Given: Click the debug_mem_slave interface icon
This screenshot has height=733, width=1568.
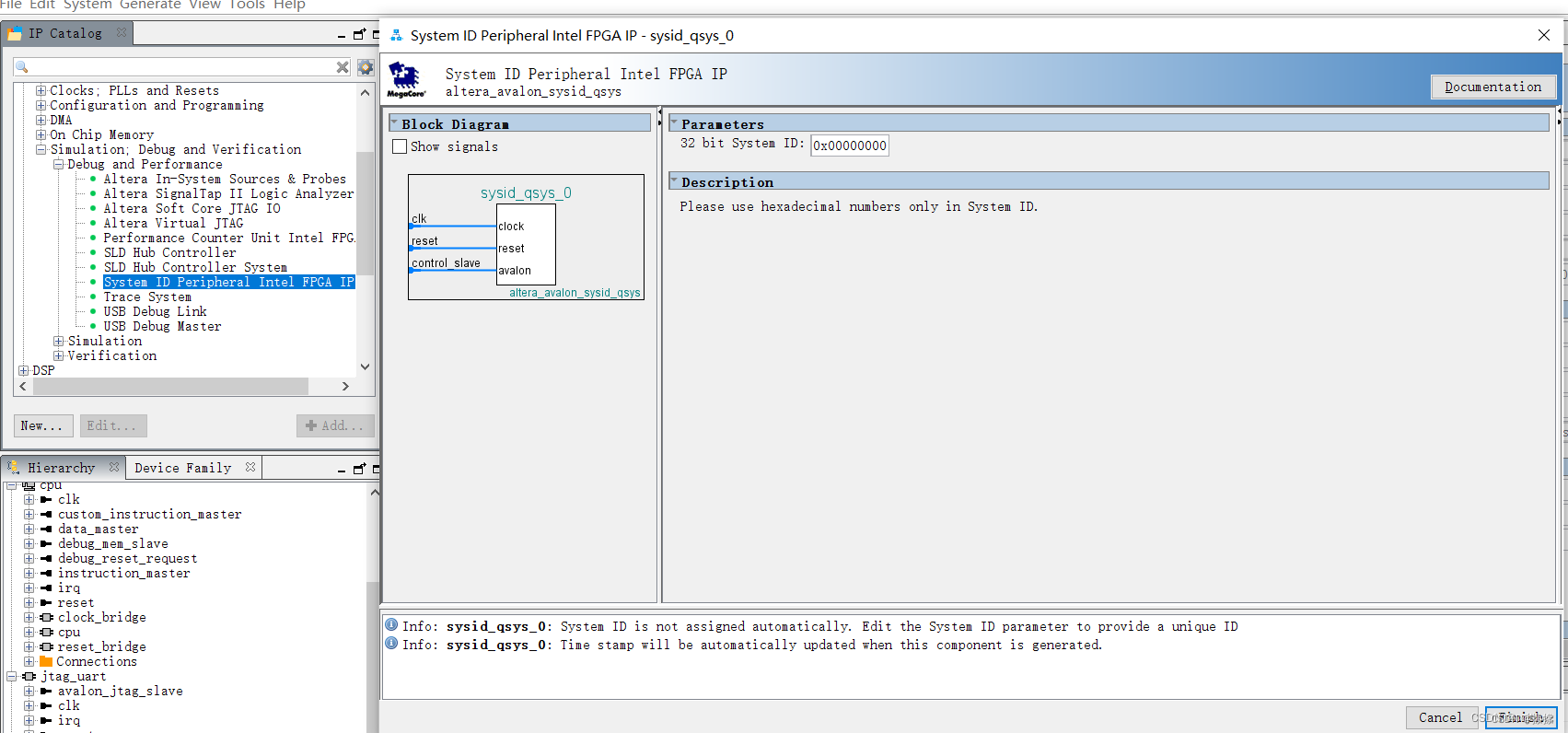Looking at the screenshot, I should coord(46,543).
